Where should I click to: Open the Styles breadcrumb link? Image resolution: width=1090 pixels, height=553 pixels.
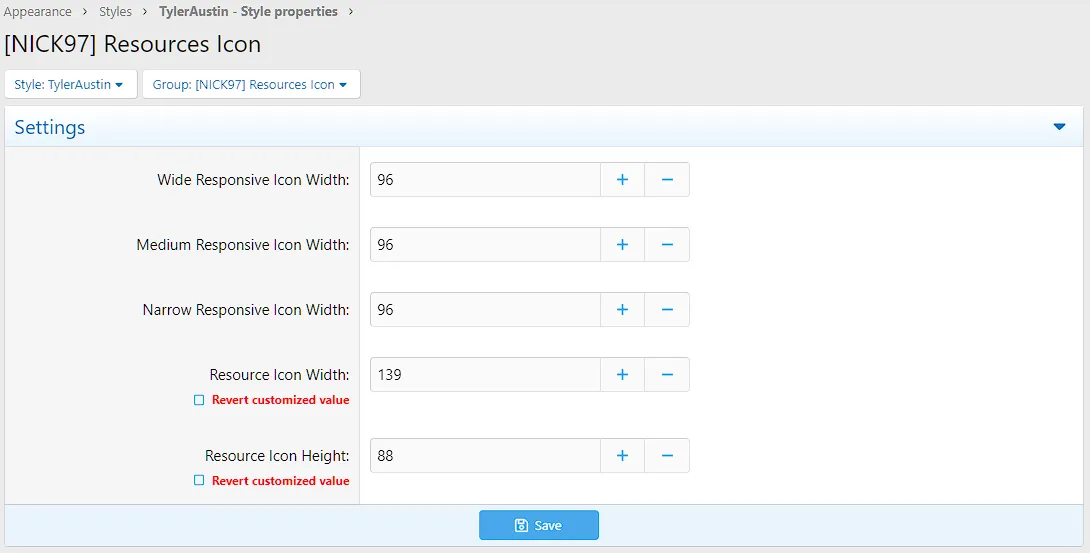tap(116, 12)
